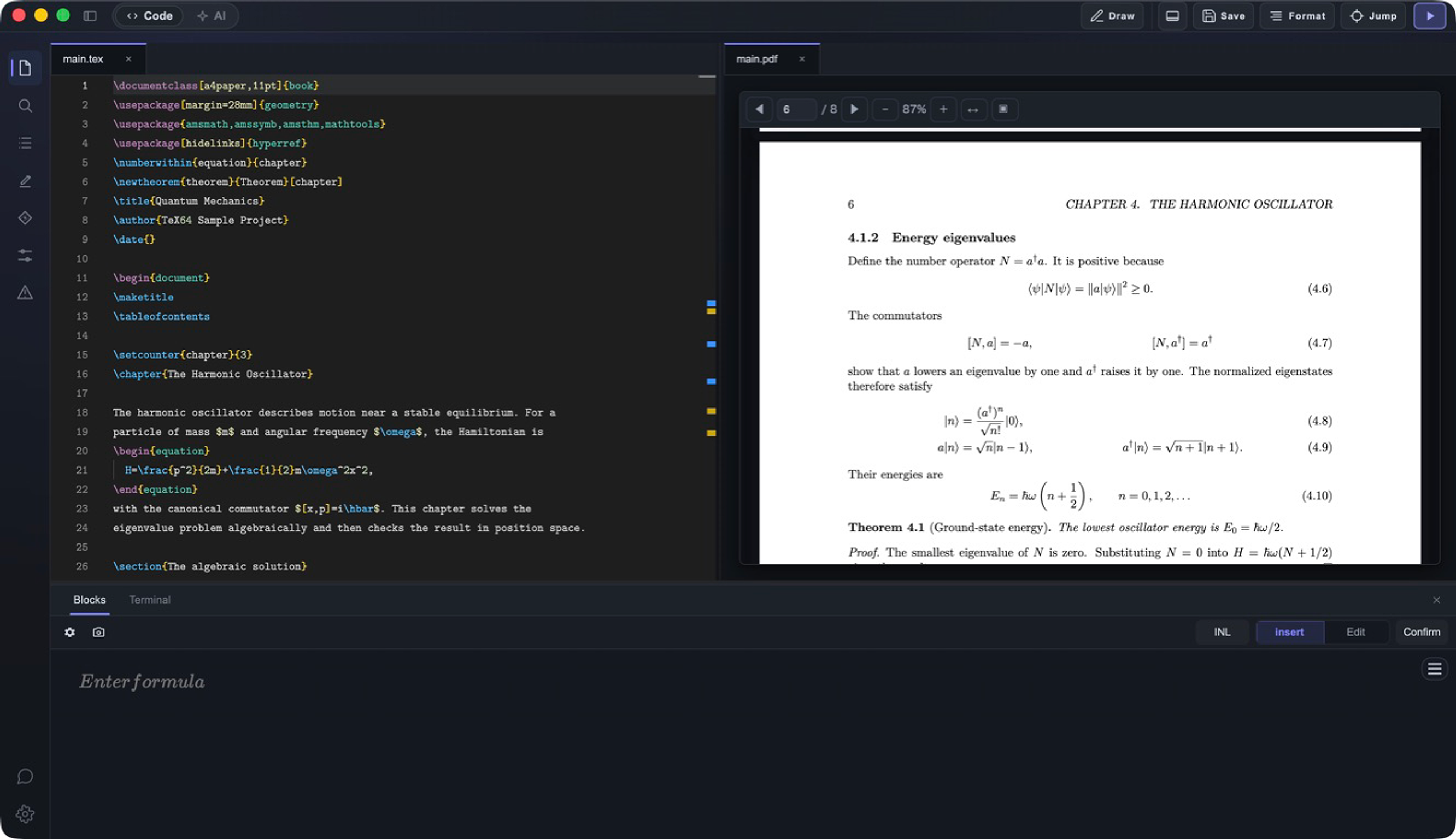This screenshot has height=839, width=1456.
Task: Open the sliders settings icon in sidebar
Action: [25, 255]
